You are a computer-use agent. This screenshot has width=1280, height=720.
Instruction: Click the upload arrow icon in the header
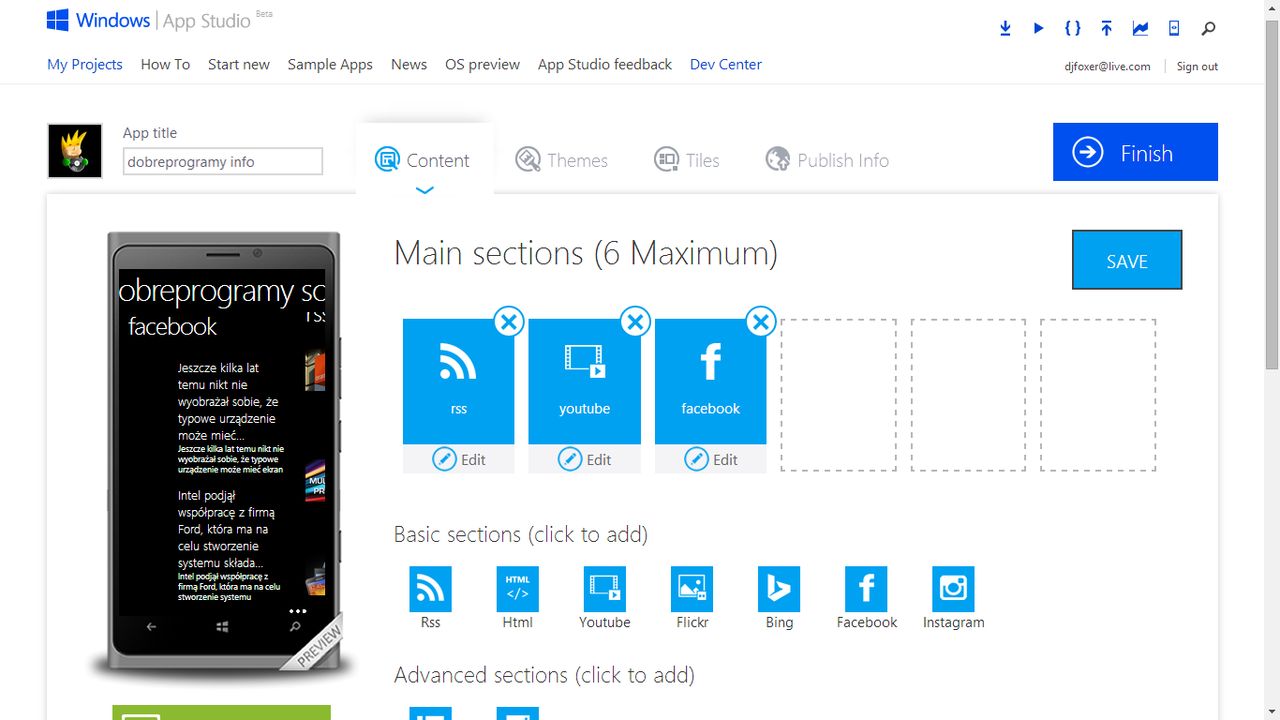tap(1106, 28)
